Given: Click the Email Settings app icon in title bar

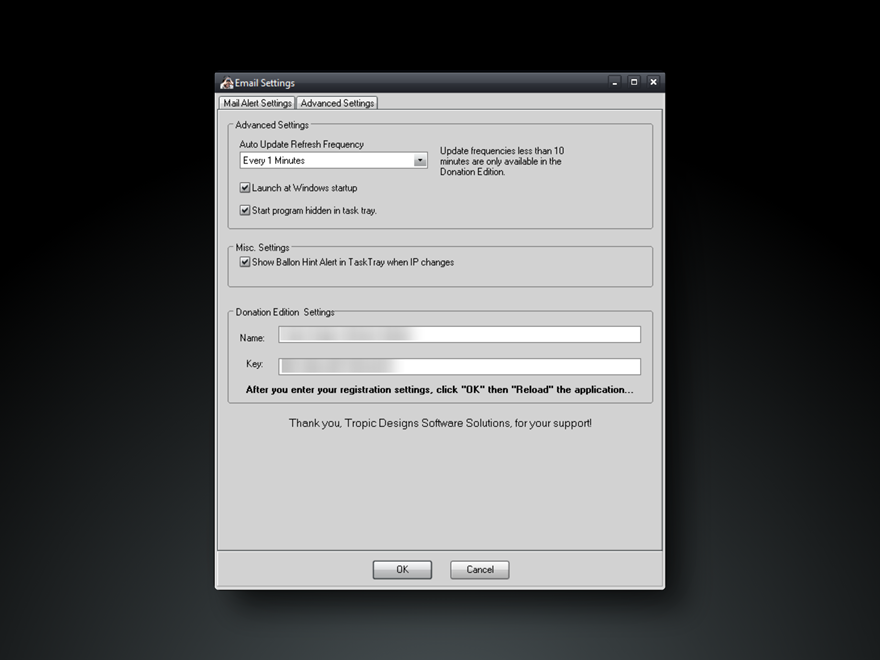Looking at the screenshot, I should [x=227, y=83].
